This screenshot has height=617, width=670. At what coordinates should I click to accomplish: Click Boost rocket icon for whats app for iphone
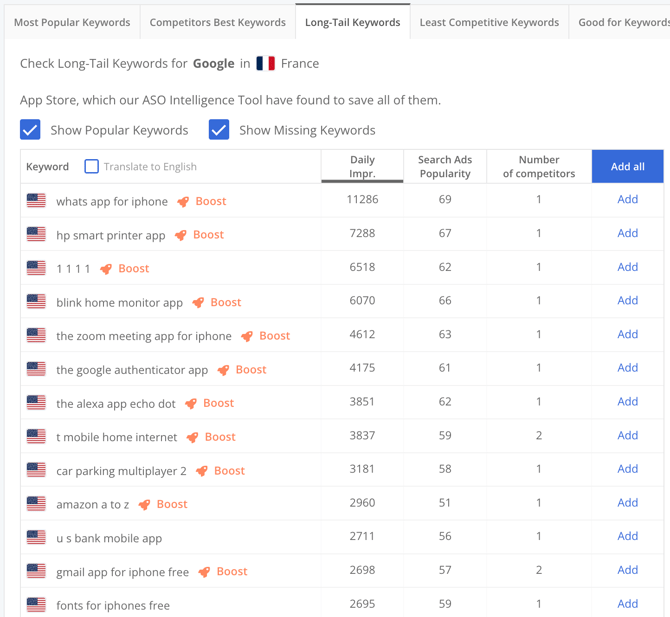[183, 201]
